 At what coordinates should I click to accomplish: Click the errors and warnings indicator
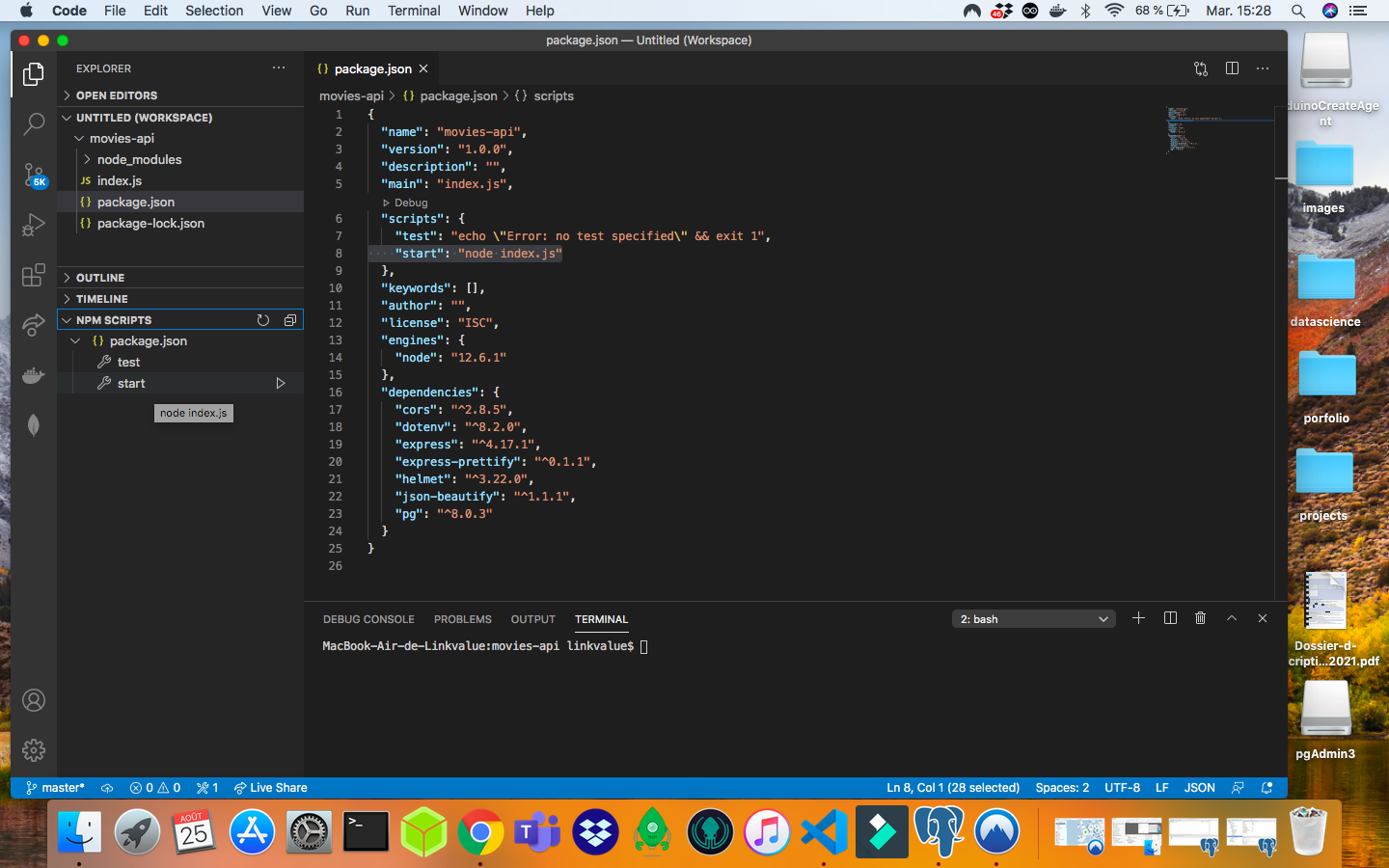[x=155, y=788]
